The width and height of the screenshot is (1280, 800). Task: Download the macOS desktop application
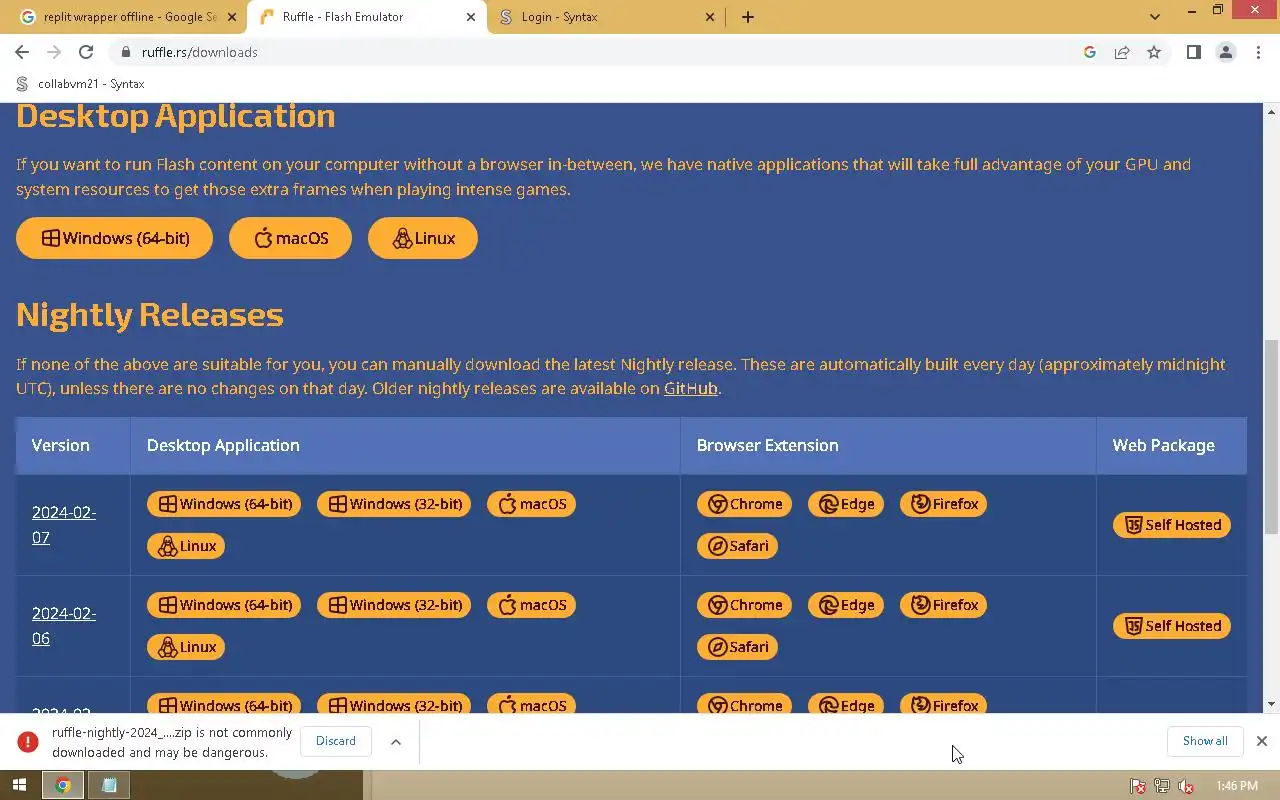click(290, 238)
